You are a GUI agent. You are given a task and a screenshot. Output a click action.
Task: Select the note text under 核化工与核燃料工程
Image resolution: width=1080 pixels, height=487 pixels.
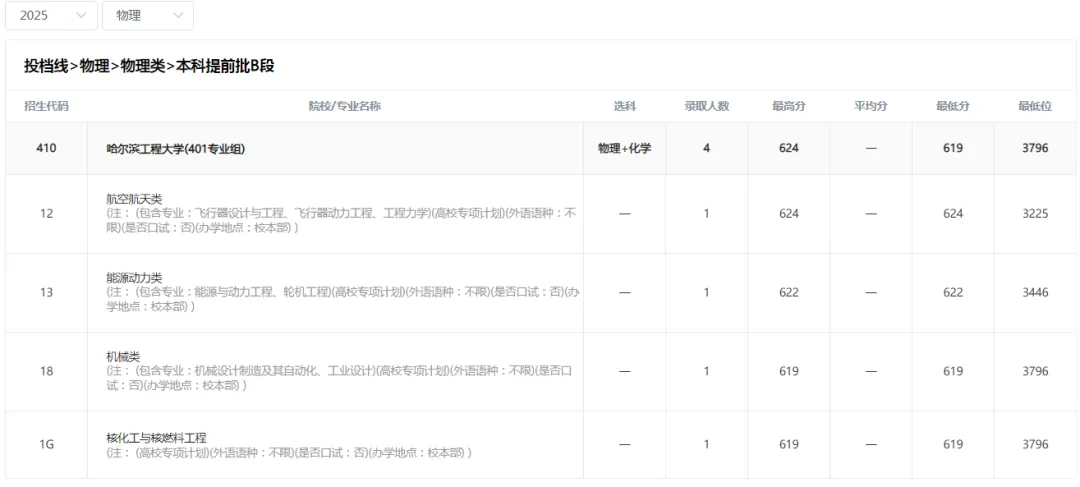click(289, 453)
